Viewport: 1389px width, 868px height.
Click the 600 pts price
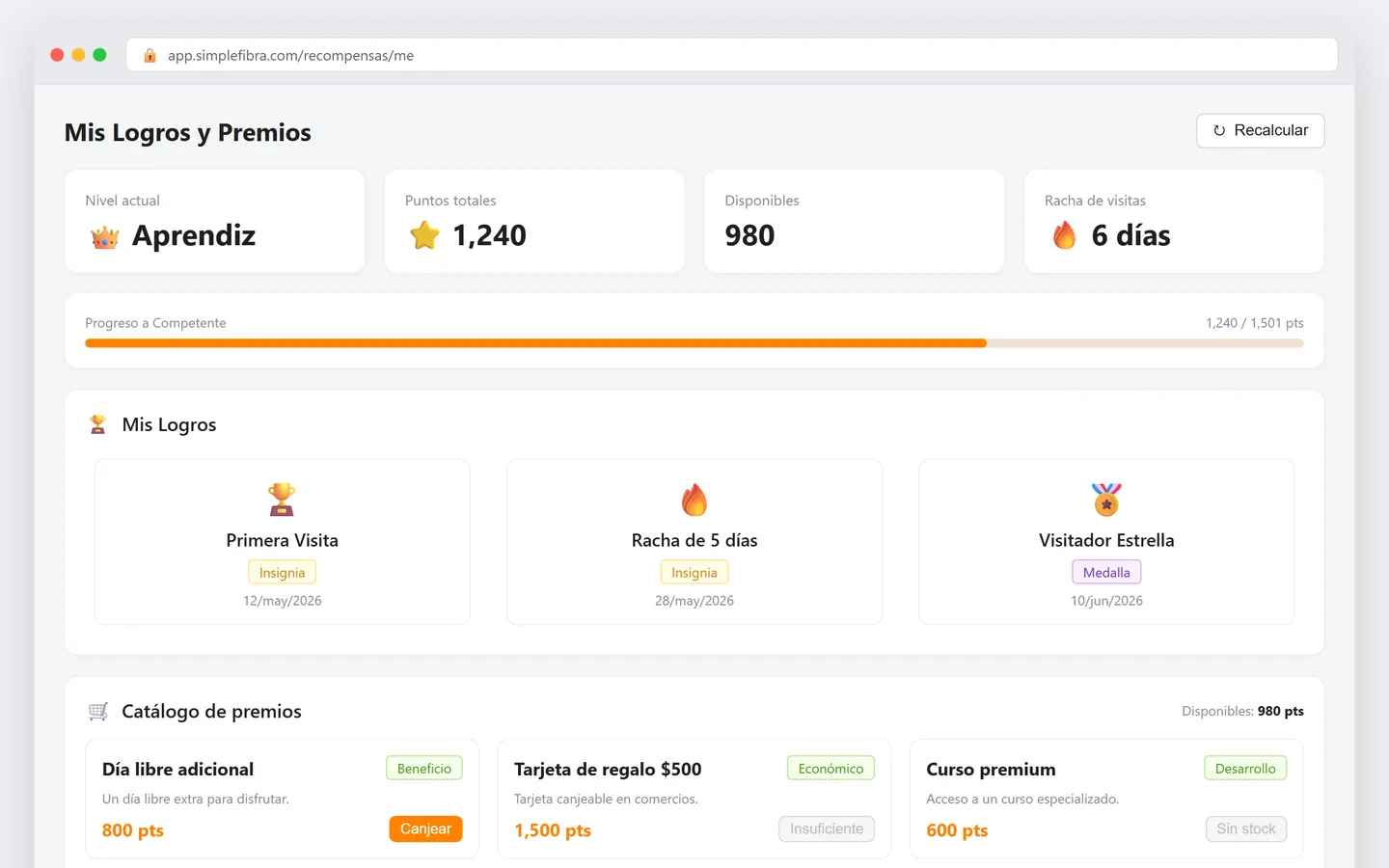coord(957,830)
